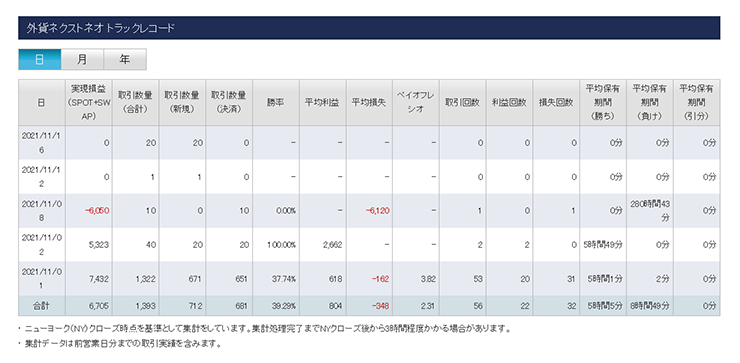740x363 pixels.
Task: Click the 勝率 column header
Action: tap(276, 102)
